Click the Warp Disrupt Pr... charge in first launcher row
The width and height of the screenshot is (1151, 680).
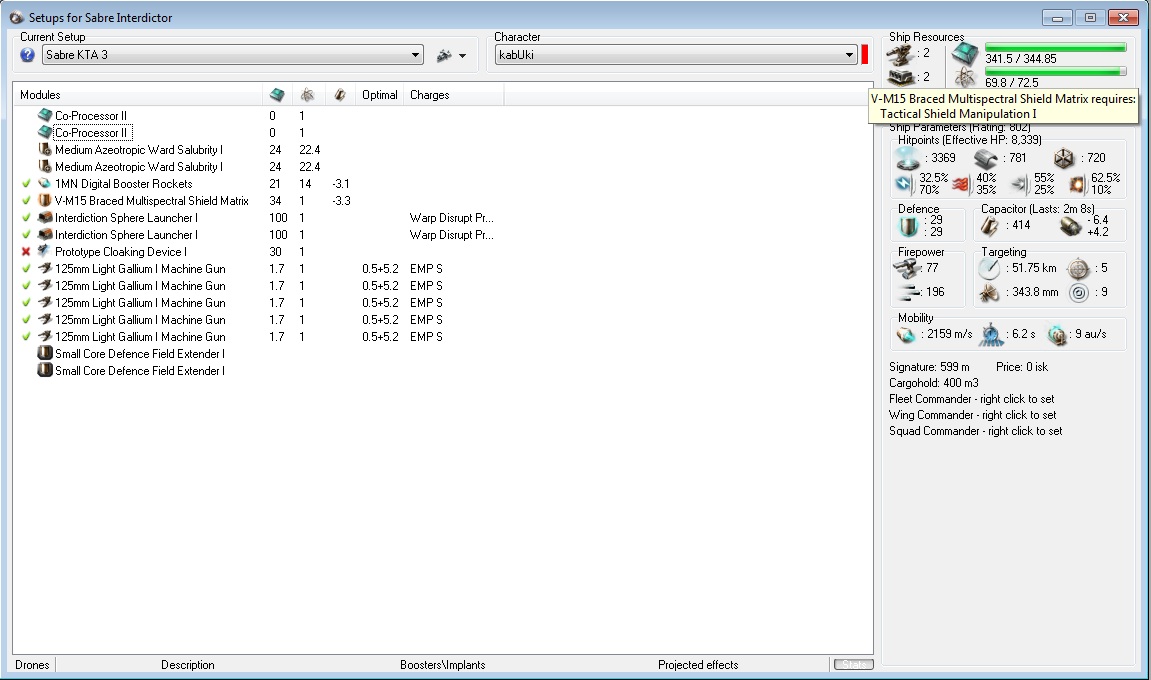451,217
